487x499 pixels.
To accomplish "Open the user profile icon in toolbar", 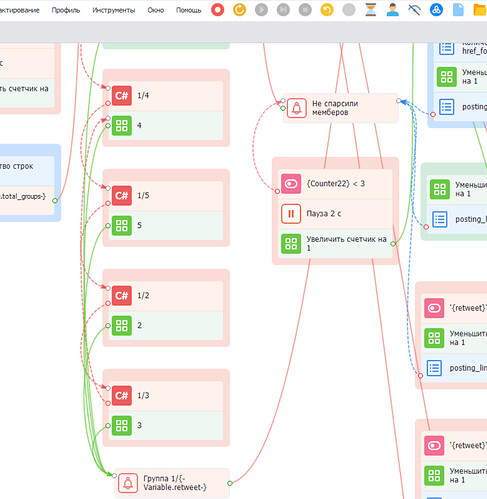I will (x=392, y=10).
